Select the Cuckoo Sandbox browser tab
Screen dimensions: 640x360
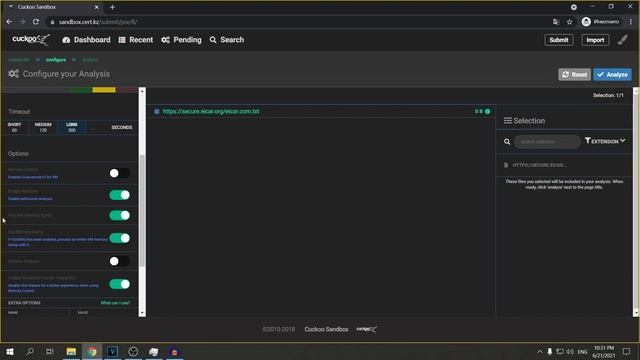53,7
